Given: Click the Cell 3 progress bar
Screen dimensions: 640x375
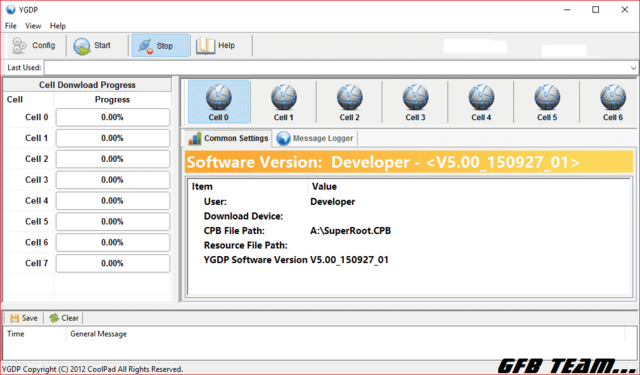Looking at the screenshot, I should click(x=113, y=180).
